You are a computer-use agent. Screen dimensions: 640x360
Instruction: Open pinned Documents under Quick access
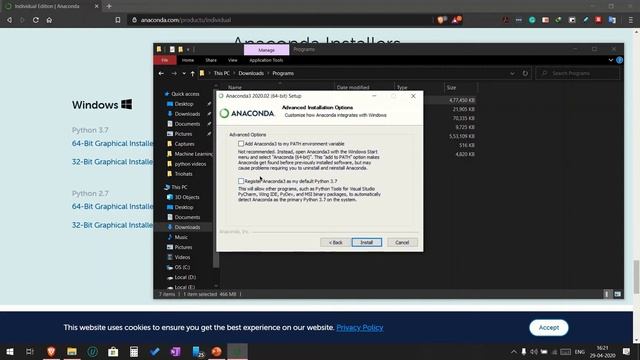click(187, 124)
